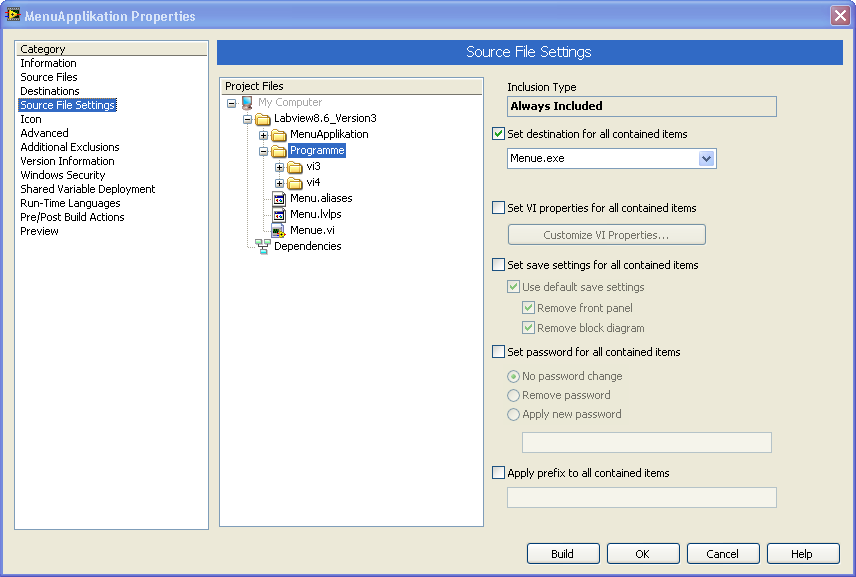Click the Dependencies icon in project tree
The height and width of the screenshot is (577, 856).
263,247
